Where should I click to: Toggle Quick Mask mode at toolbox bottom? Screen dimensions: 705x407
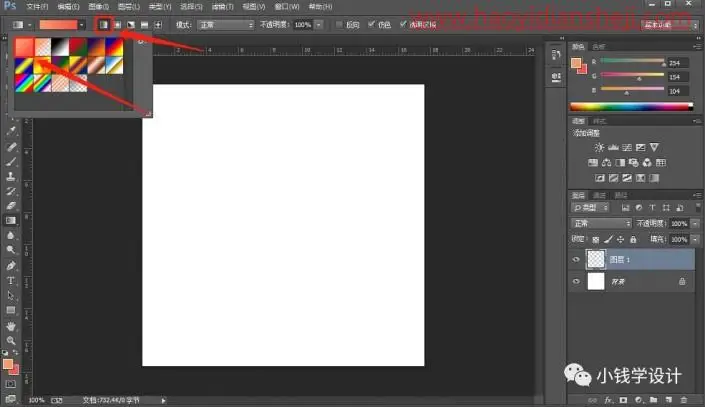tap(11, 384)
